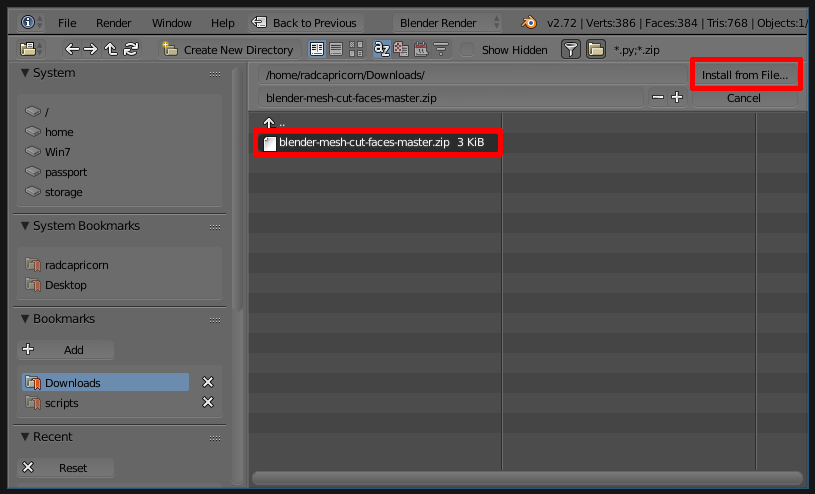The image size is (815, 494).
Task: Remove scripts bookmark with X
Action: point(208,402)
